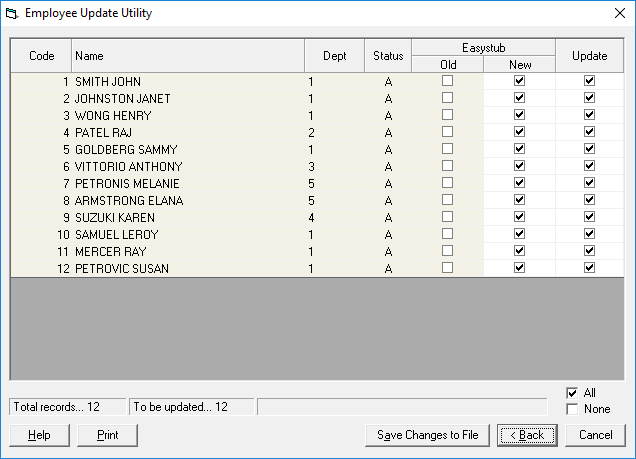Select the name SUZUKI KAREN
This screenshot has height=459, width=636.
coord(115,218)
